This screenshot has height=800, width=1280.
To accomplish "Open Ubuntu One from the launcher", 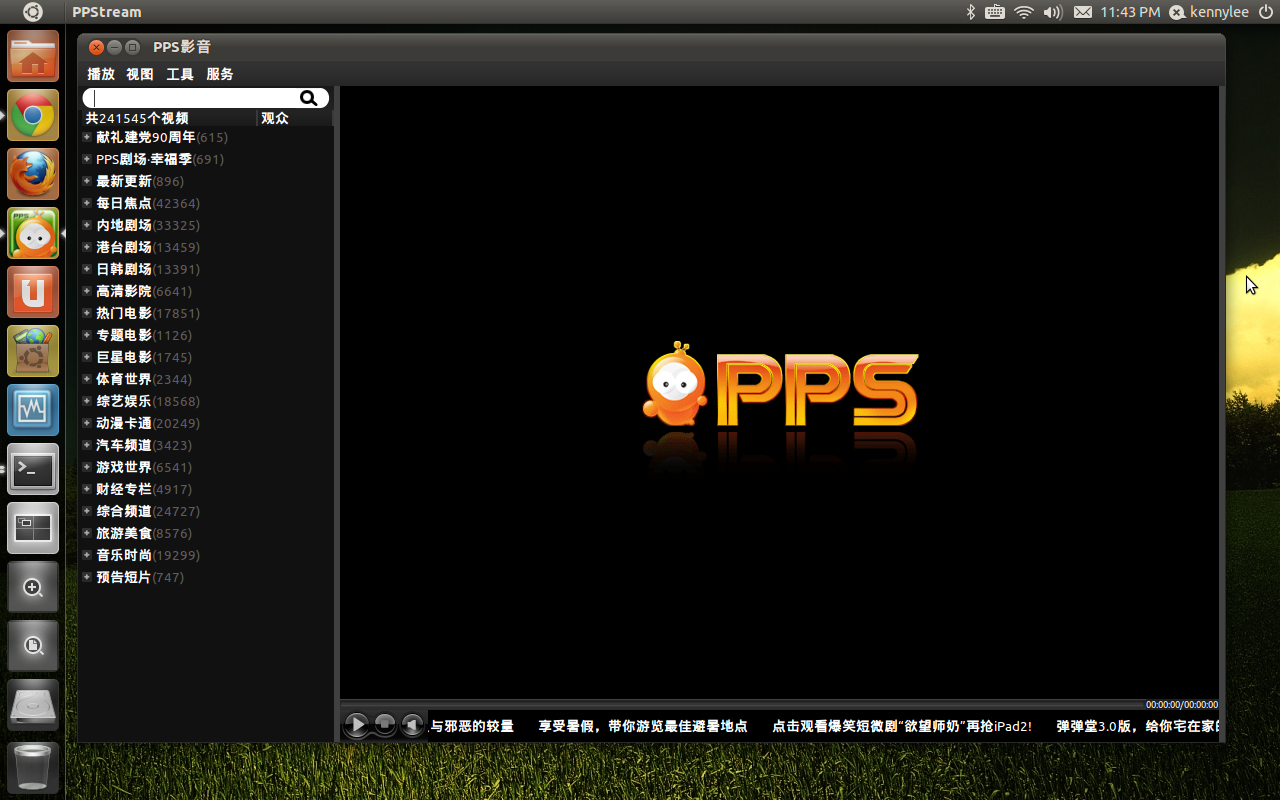I will pyautogui.click(x=33, y=292).
